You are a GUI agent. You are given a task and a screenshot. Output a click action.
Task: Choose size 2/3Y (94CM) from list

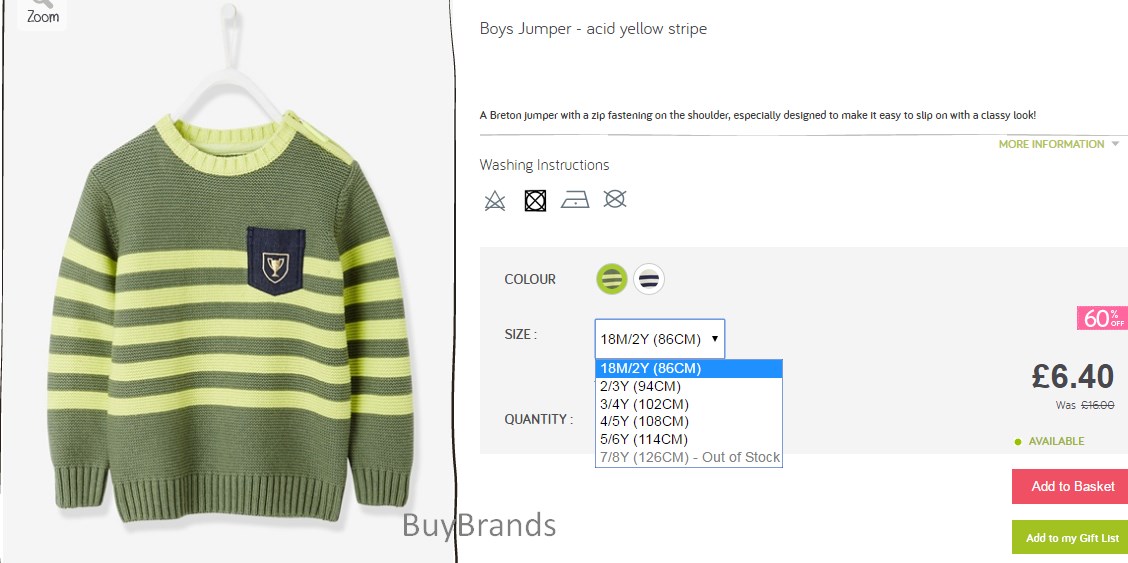click(x=688, y=386)
